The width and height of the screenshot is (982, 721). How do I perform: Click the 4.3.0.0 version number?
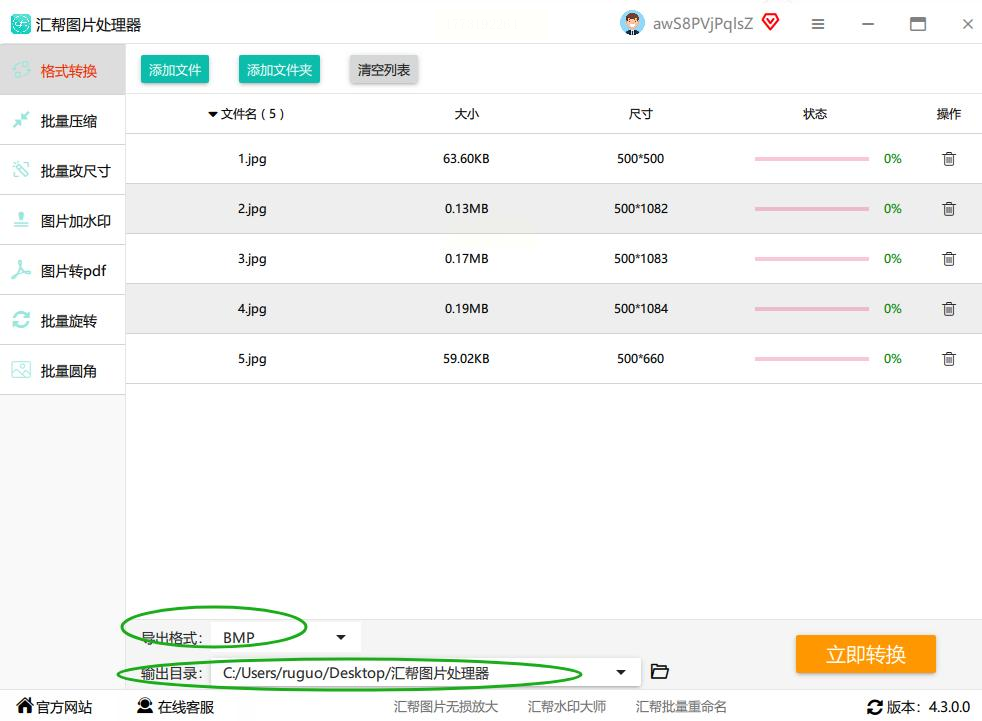pos(949,707)
